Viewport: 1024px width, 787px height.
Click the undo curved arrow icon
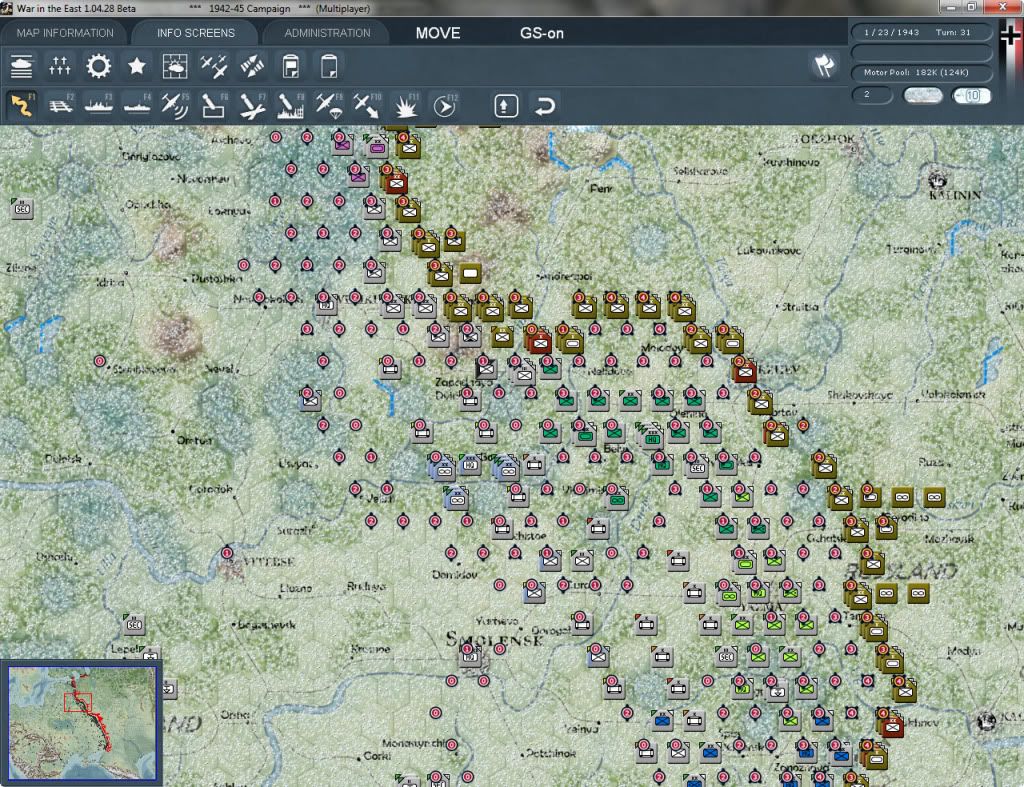tap(545, 106)
